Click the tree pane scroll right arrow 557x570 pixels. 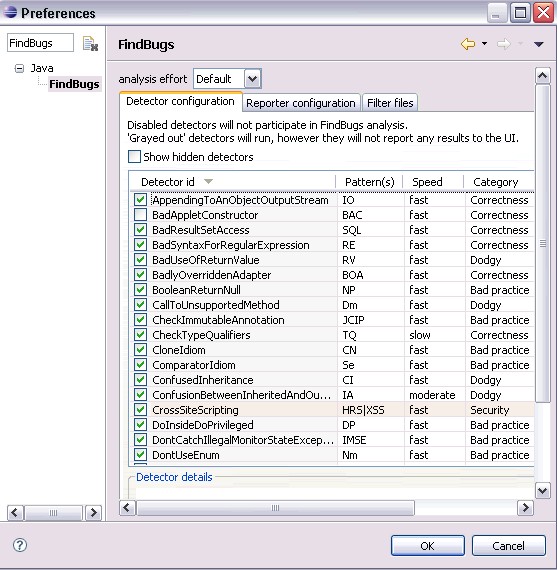tap(93, 513)
